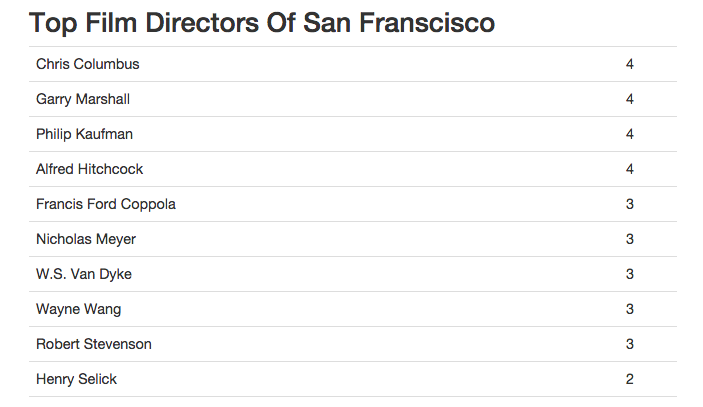The width and height of the screenshot is (703, 407).
Task: Click Robert Stevenson director name
Action: [x=94, y=344]
